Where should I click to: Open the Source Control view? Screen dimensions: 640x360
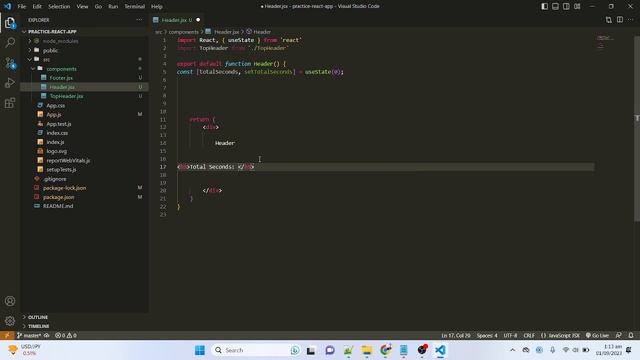point(10,63)
